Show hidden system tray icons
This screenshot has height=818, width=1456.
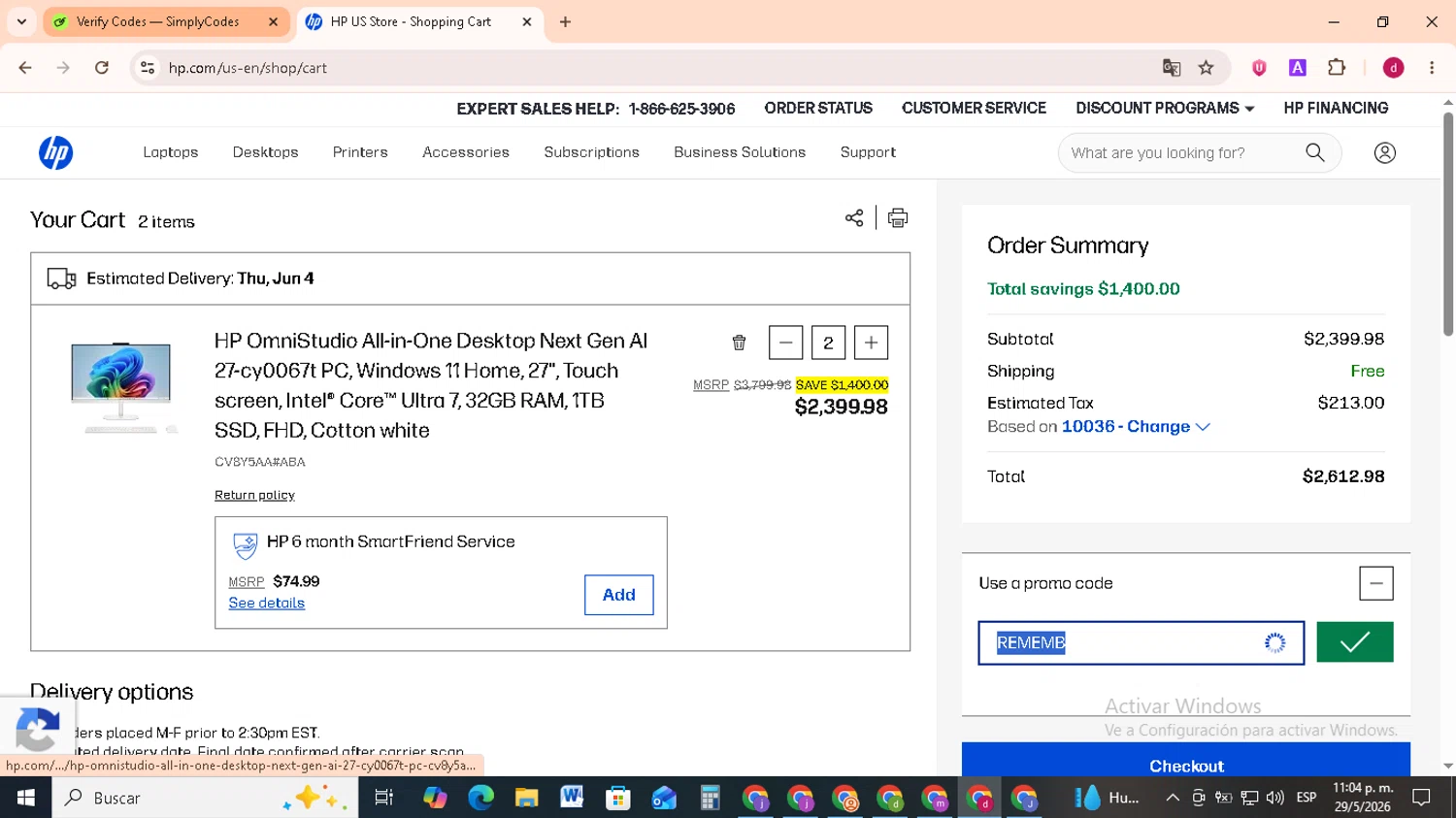tap(1173, 798)
